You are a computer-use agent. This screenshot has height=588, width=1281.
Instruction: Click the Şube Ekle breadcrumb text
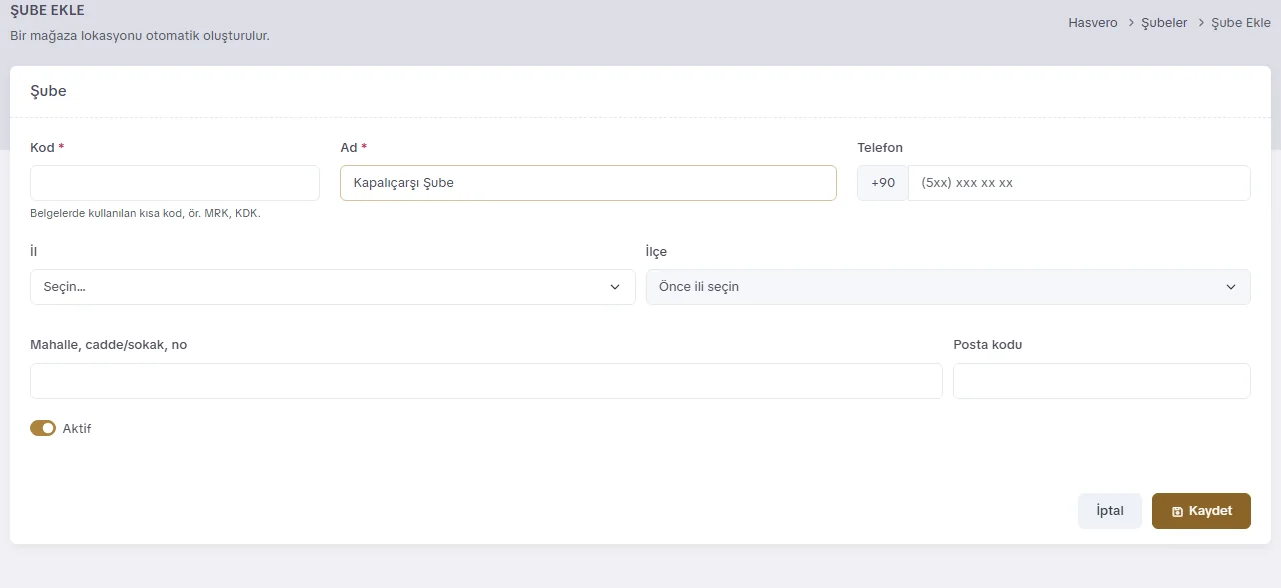[x=1241, y=22]
